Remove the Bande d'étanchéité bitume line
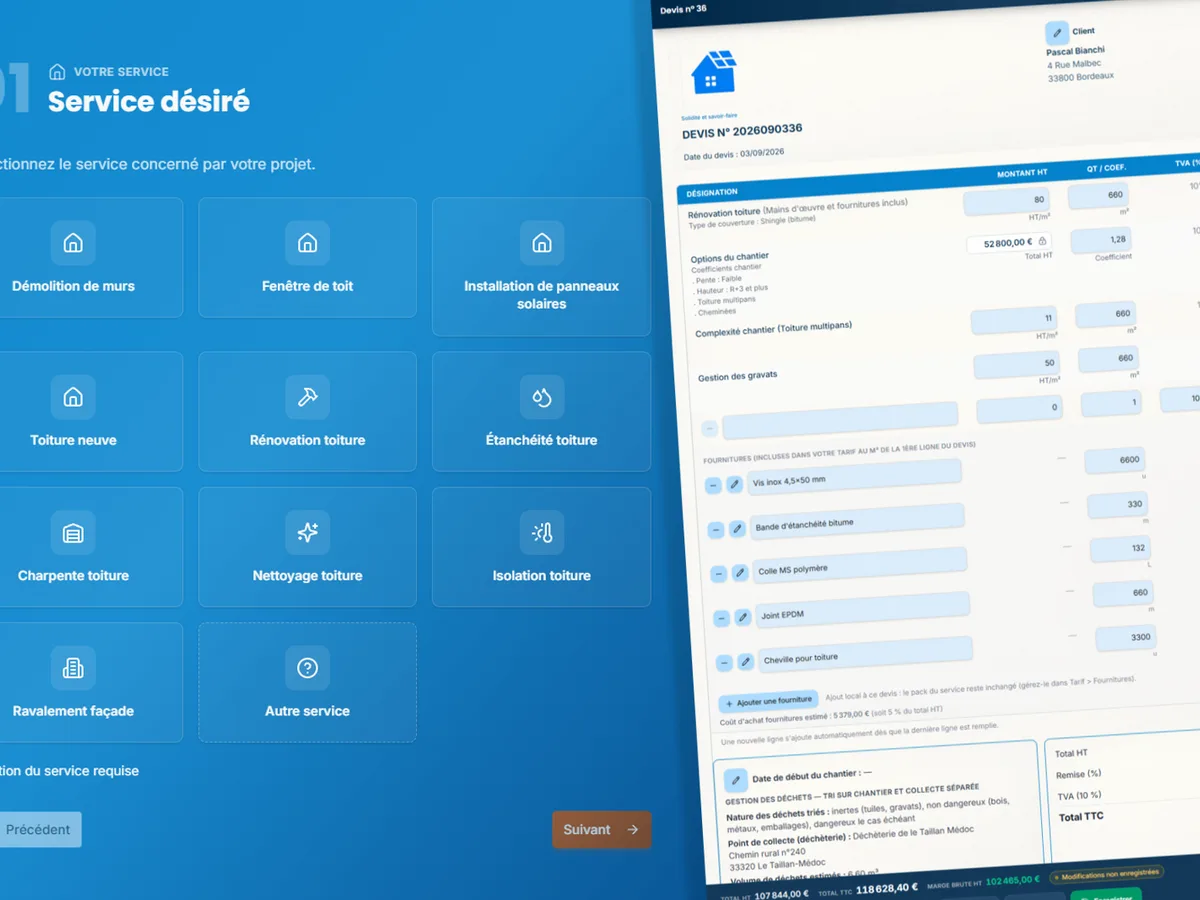 coord(716,530)
